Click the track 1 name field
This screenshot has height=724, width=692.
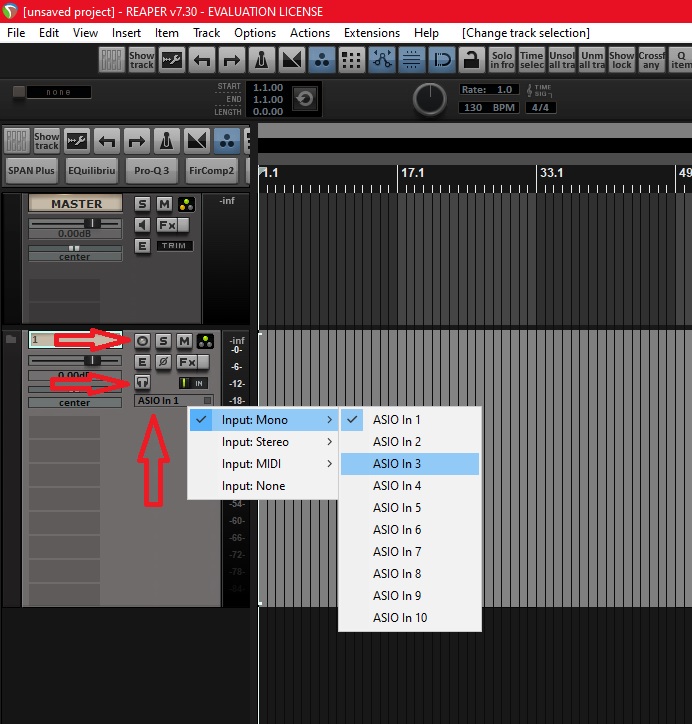click(75, 340)
